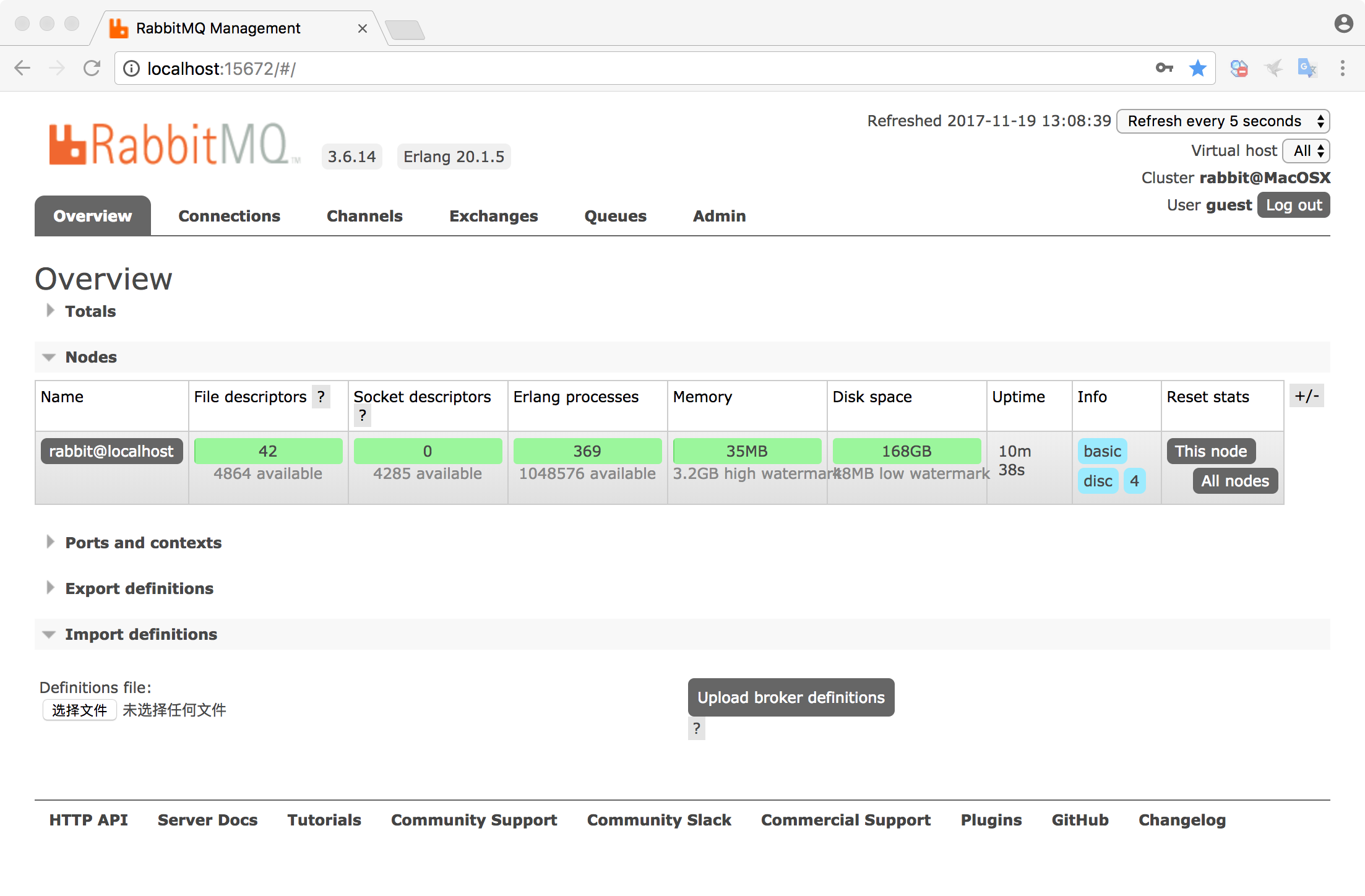Open the GitHub footer link
1365x896 pixels.
1080,820
